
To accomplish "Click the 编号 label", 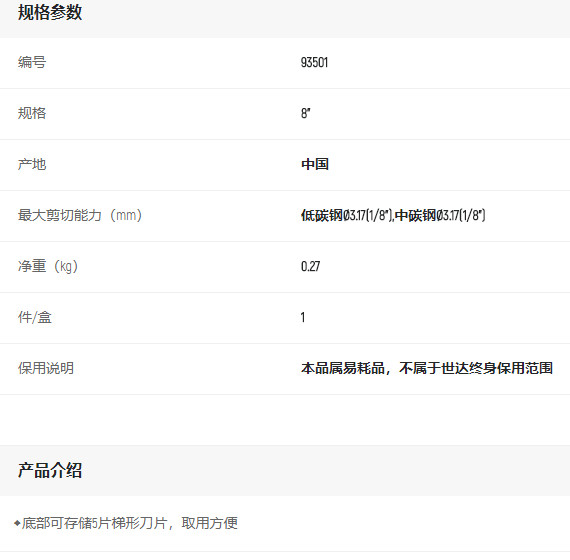I will [32, 63].
